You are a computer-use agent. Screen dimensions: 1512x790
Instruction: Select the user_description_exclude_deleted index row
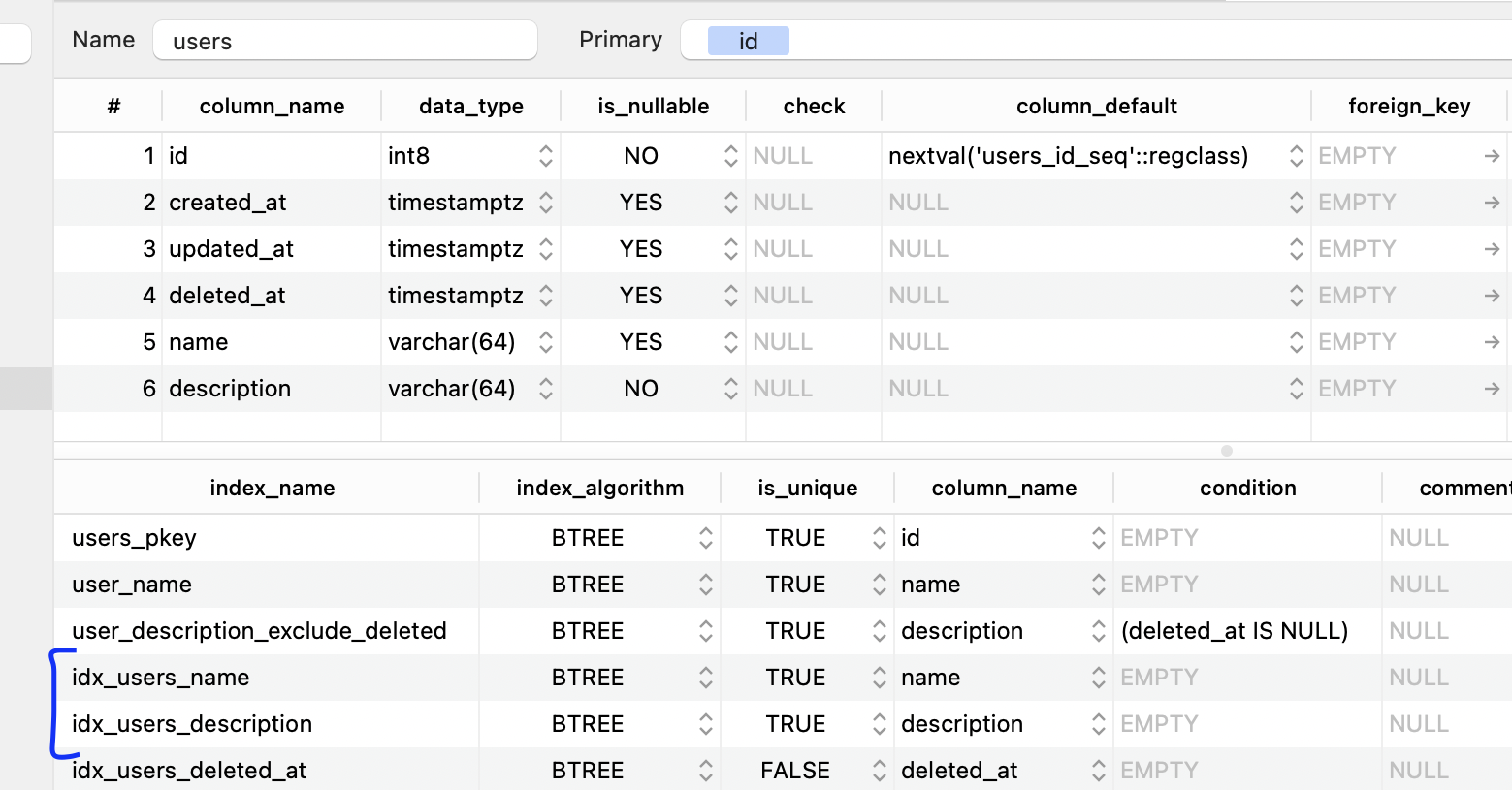[259, 630]
